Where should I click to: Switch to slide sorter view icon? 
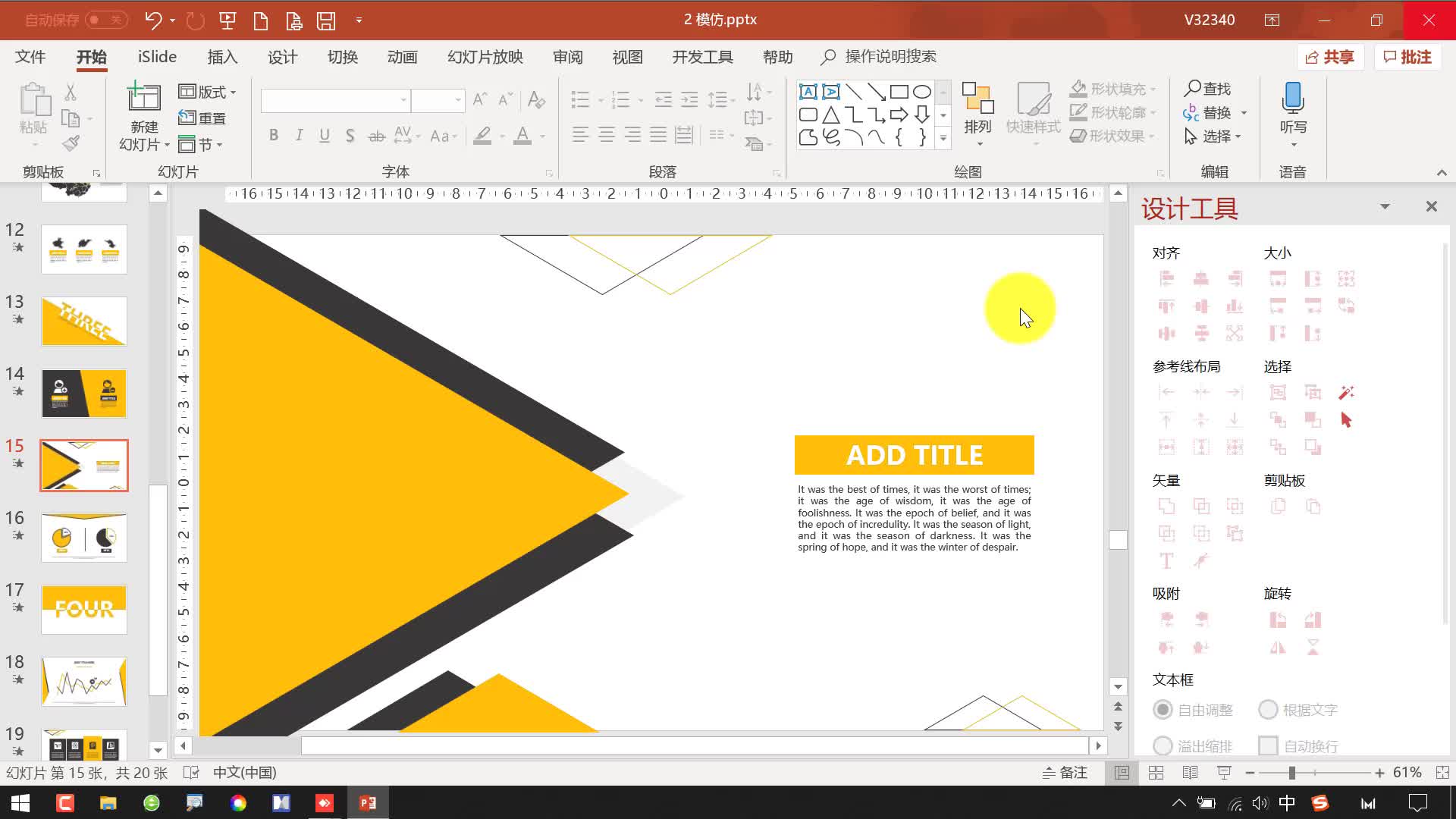click(1156, 773)
